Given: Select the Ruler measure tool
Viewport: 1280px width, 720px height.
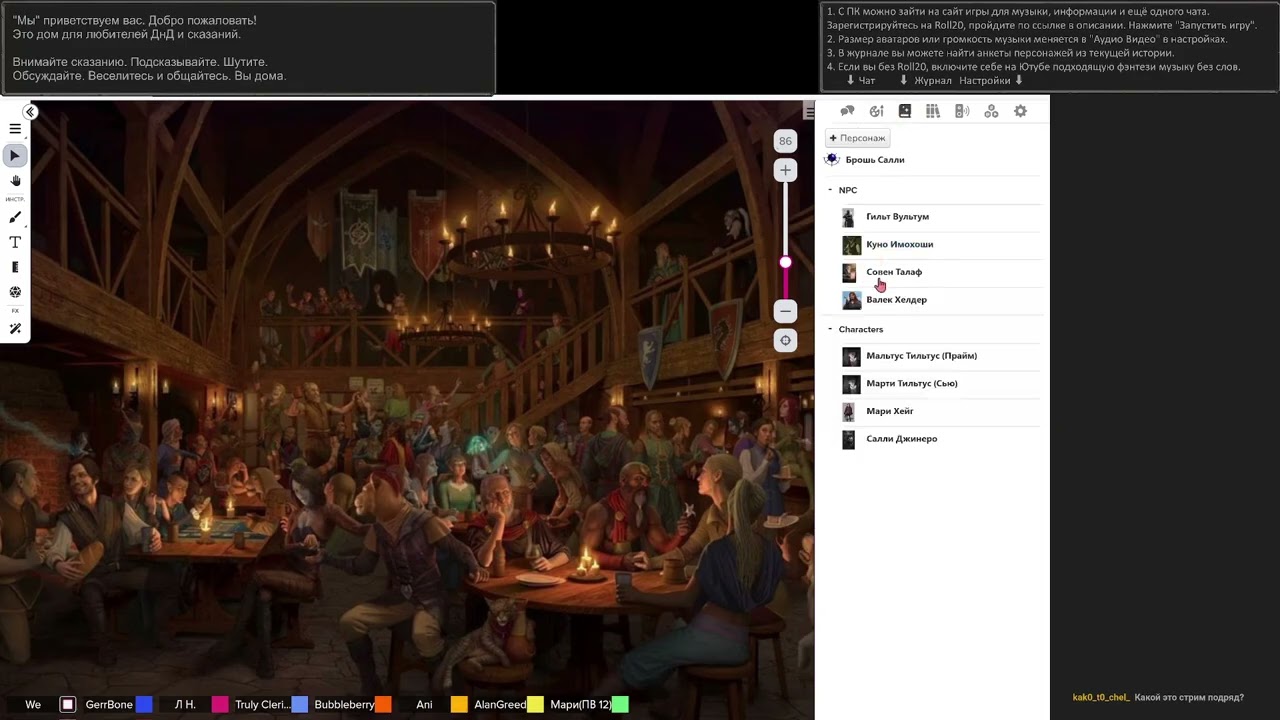Looking at the screenshot, I should tap(15, 268).
